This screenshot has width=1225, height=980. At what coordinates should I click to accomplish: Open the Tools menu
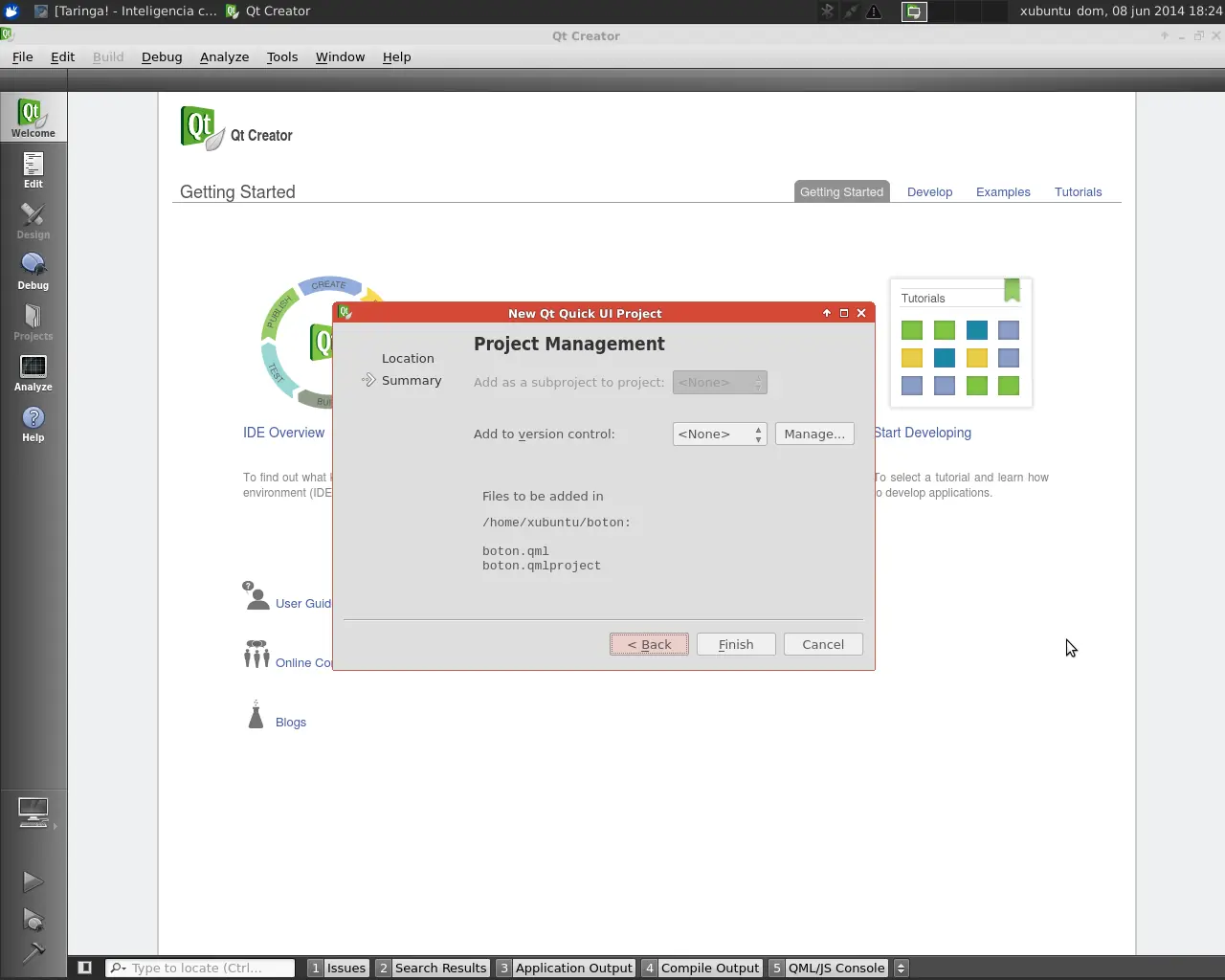(282, 56)
